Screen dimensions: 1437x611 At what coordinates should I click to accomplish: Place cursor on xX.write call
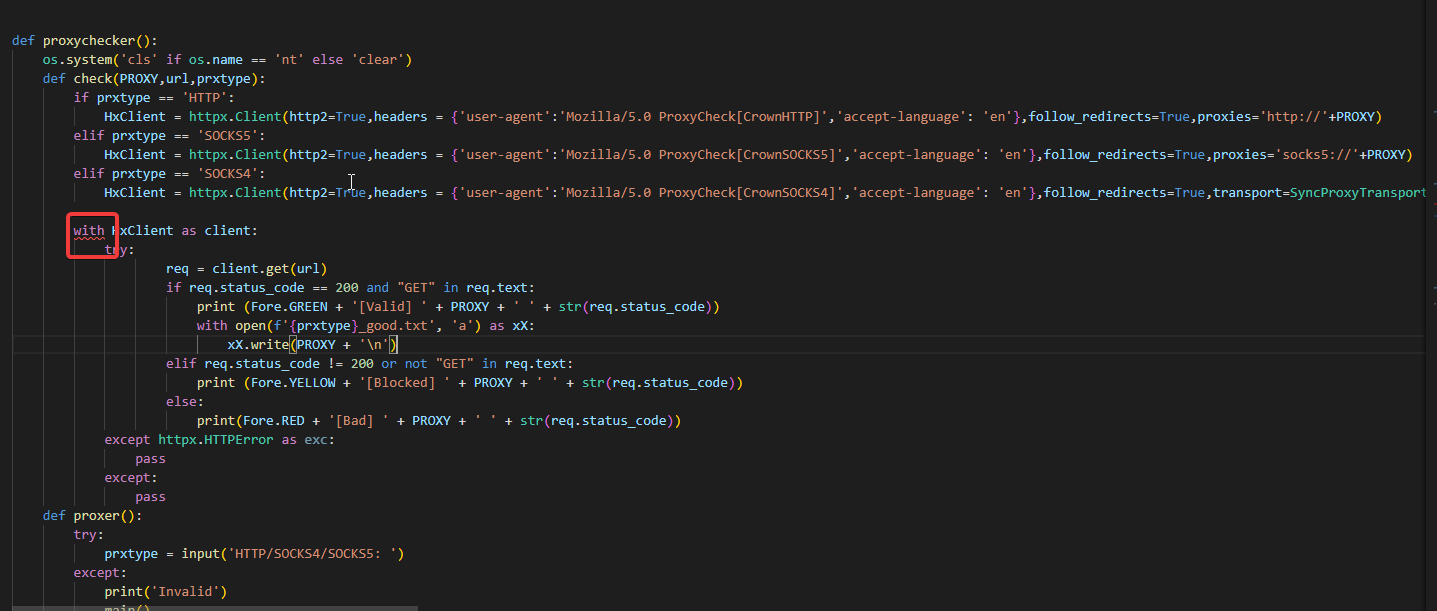click(x=257, y=345)
